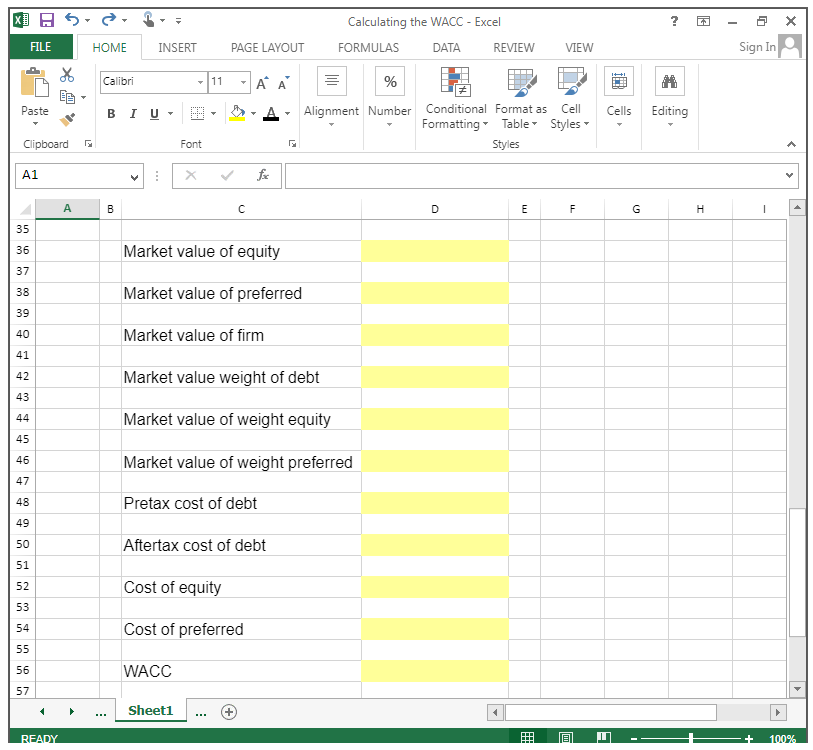Open Cell Styles gallery

(570, 99)
